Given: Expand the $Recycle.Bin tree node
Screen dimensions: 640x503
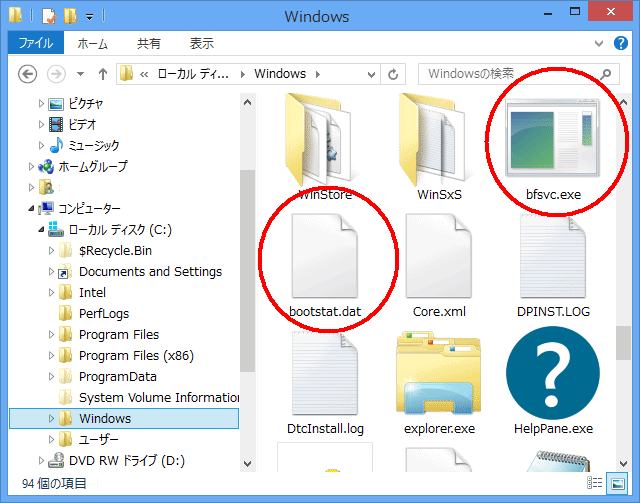Looking at the screenshot, I should (x=51, y=250).
